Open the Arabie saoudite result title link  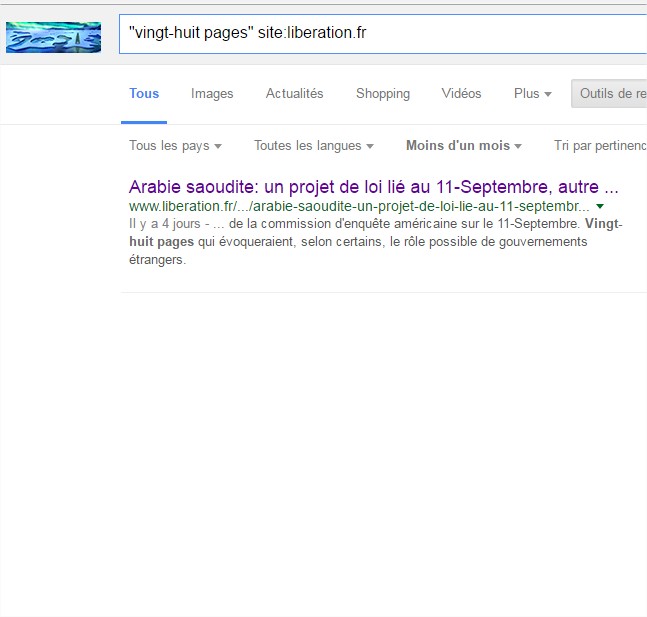coord(374,187)
